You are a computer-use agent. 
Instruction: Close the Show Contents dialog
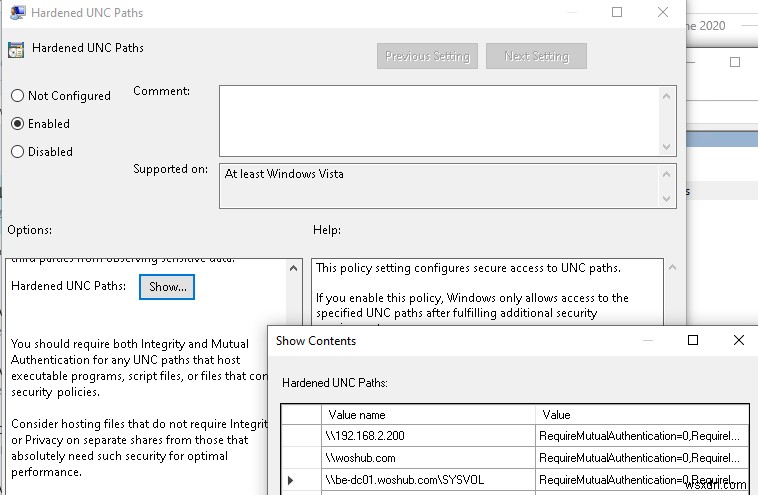739,340
